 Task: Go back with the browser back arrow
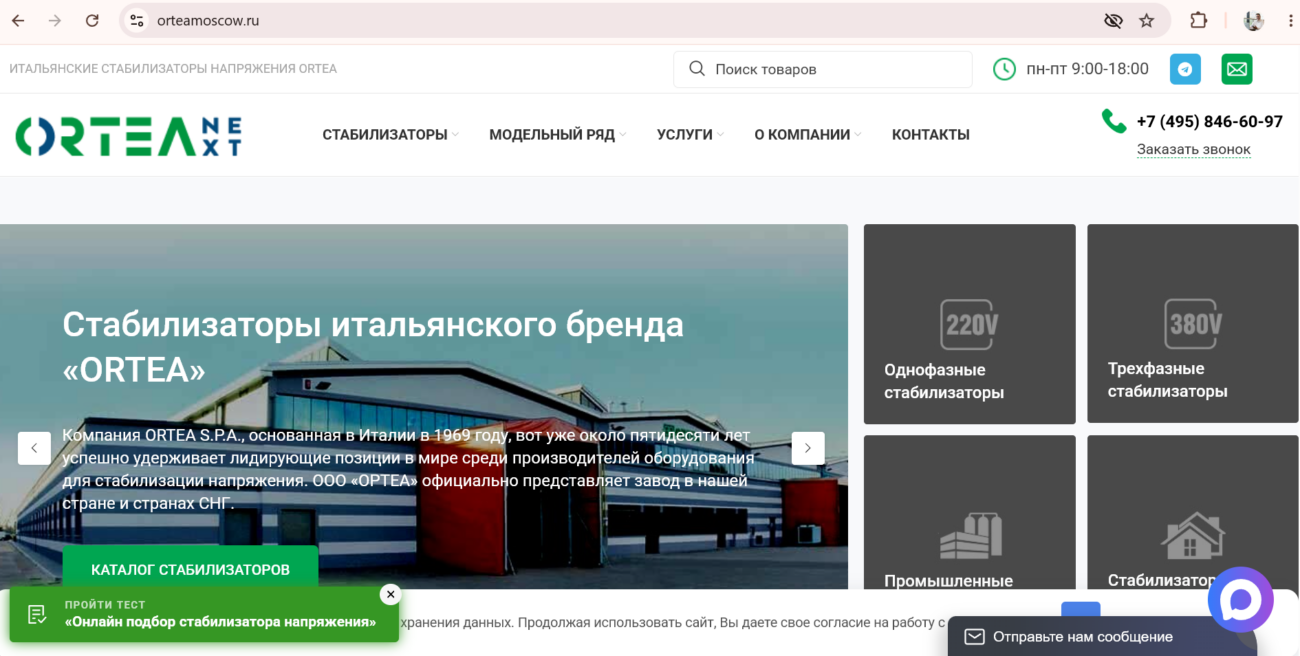click(x=18, y=20)
